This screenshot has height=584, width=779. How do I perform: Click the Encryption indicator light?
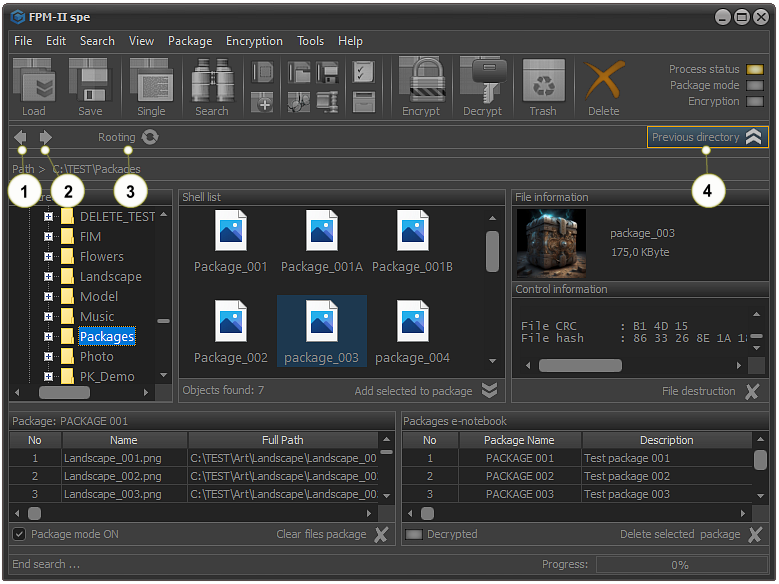(x=755, y=101)
